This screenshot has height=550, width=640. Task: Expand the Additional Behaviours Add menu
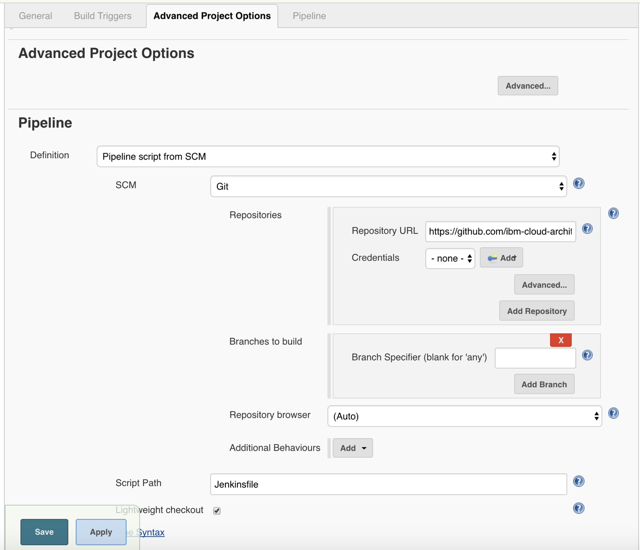[353, 448]
